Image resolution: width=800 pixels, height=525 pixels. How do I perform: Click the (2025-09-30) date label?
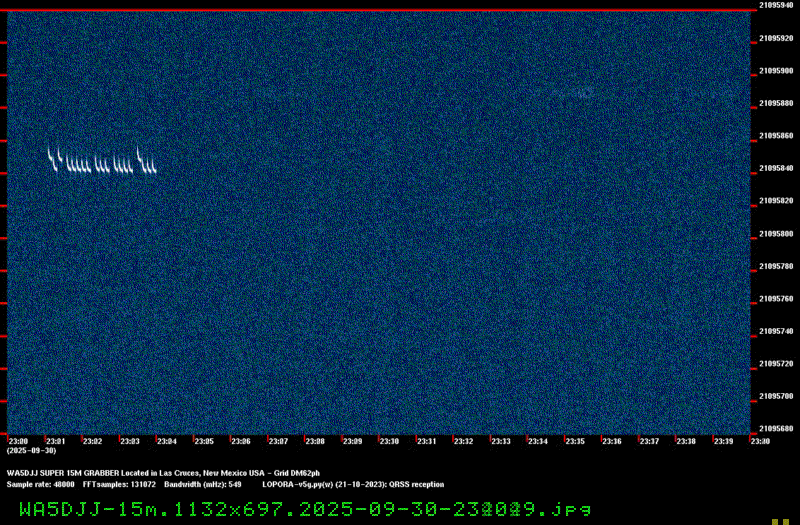pyautogui.click(x=32, y=451)
